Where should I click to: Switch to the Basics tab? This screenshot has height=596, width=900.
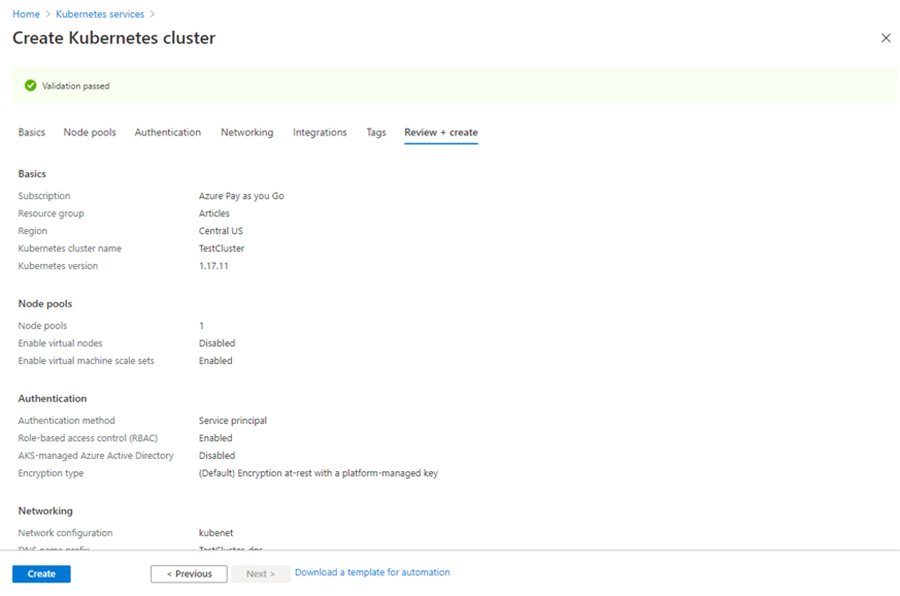tap(31, 131)
